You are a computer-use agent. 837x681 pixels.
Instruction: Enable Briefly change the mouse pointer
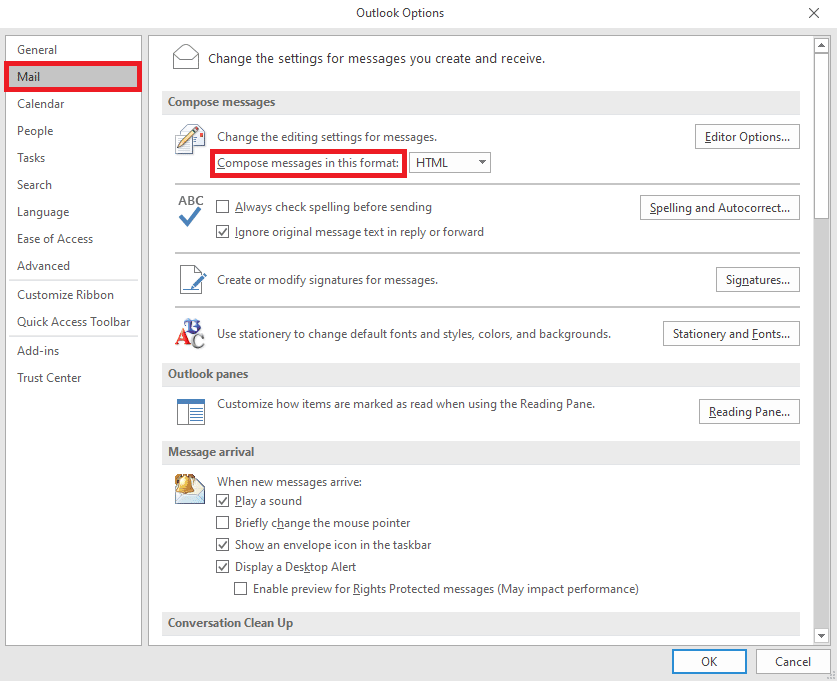tap(223, 522)
